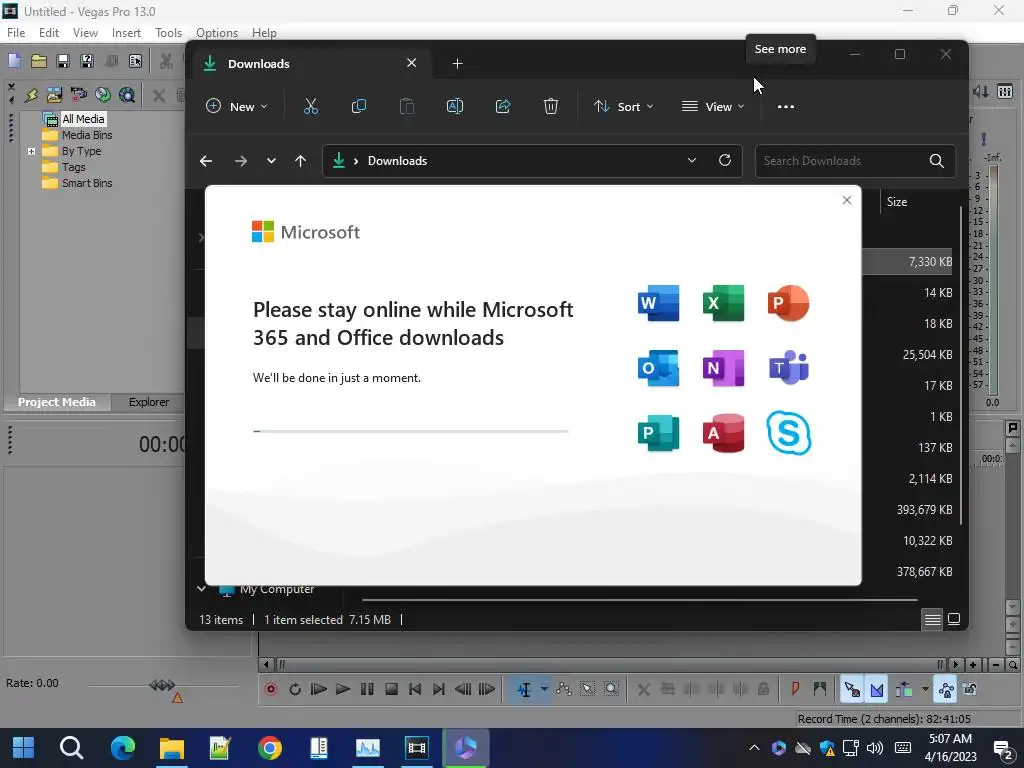Expand the address bar history dropdown
The width and height of the screenshot is (1024, 768).
click(x=692, y=161)
